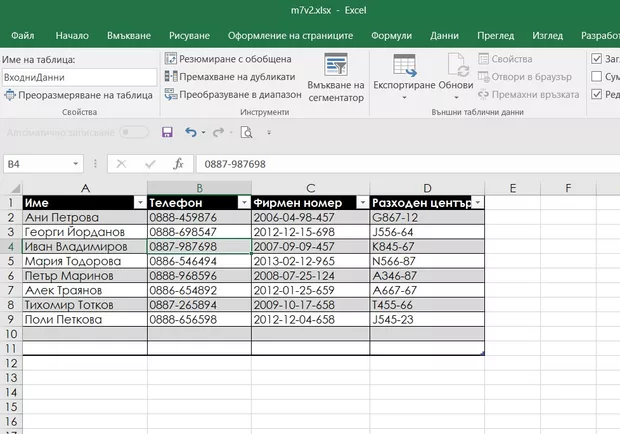The width and height of the screenshot is (620, 434).
Task: Toggle the AutoSave (Автоматично записване) switch
Action: tap(133, 132)
